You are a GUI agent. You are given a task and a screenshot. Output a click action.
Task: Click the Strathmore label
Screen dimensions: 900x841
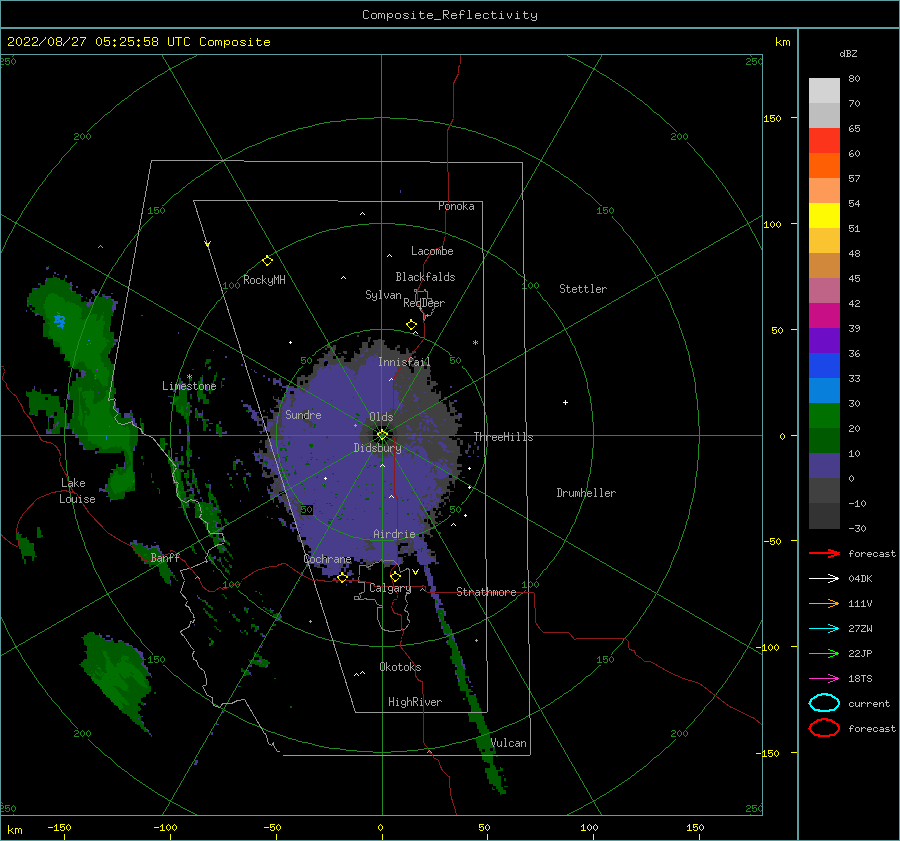pos(486,592)
